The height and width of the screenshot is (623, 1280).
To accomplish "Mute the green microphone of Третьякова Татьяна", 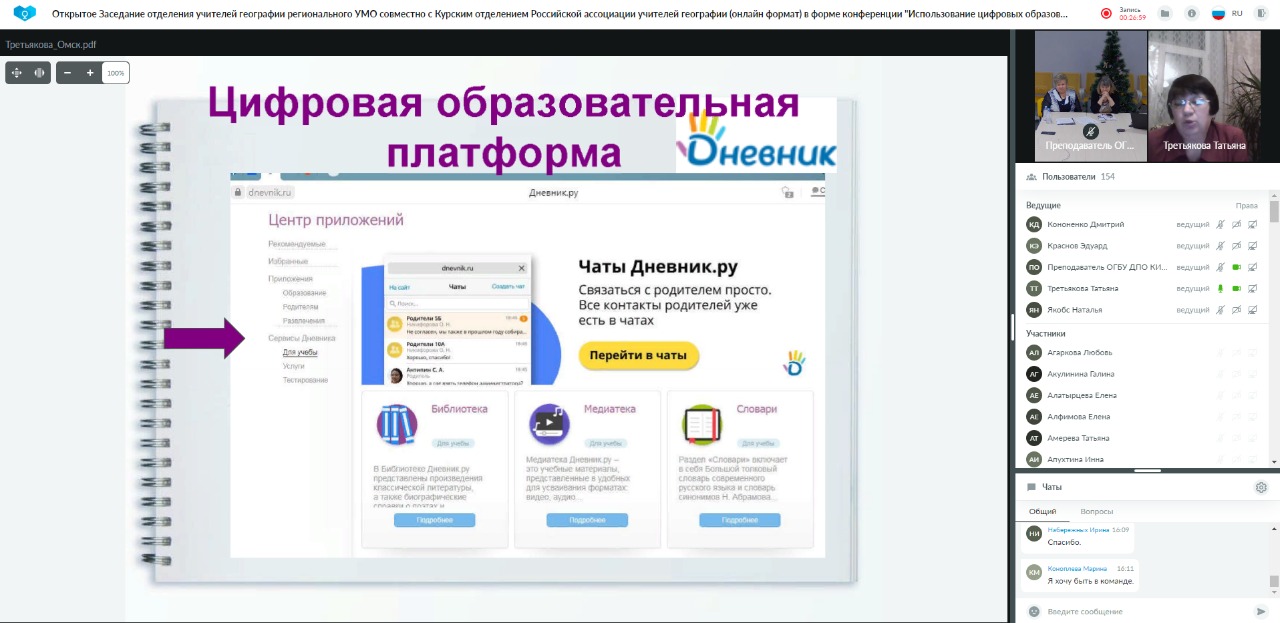I will pos(1220,289).
